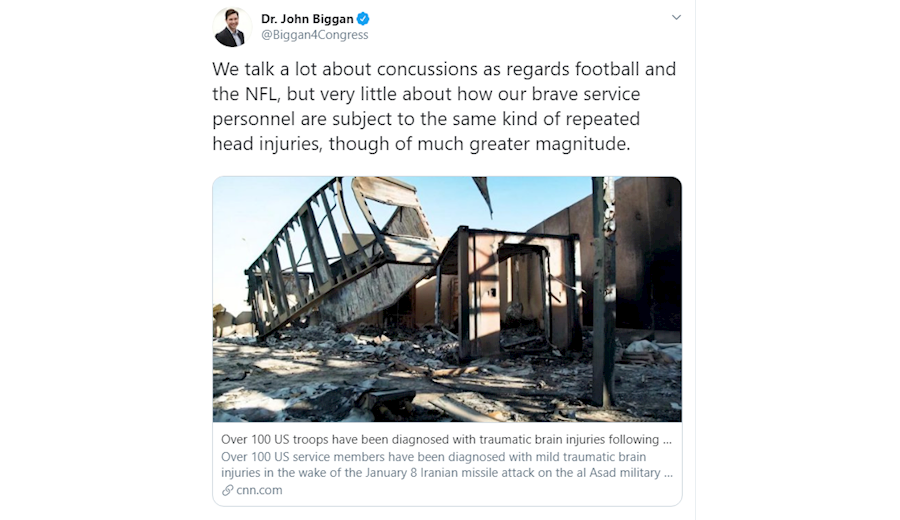The width and height of the screenshot is (900, 520).
Task: Click description 'Over 100 US service members' text
Action: pyautogui.click(x=433, y=457)
